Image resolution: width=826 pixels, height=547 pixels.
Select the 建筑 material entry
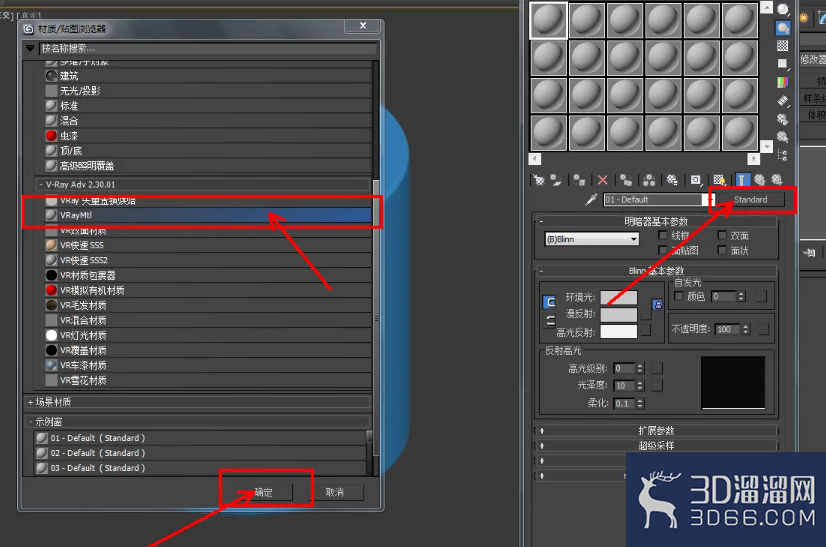point(208,75)
